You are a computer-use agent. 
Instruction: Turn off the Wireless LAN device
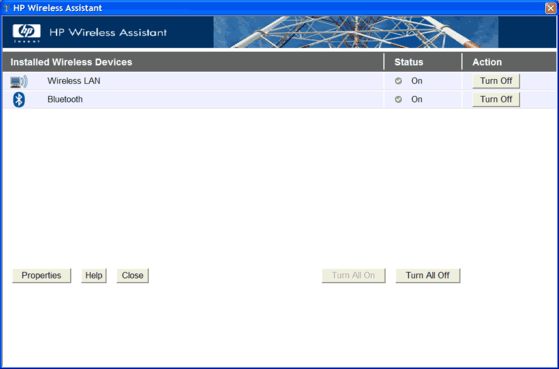[x=496, y=81]
